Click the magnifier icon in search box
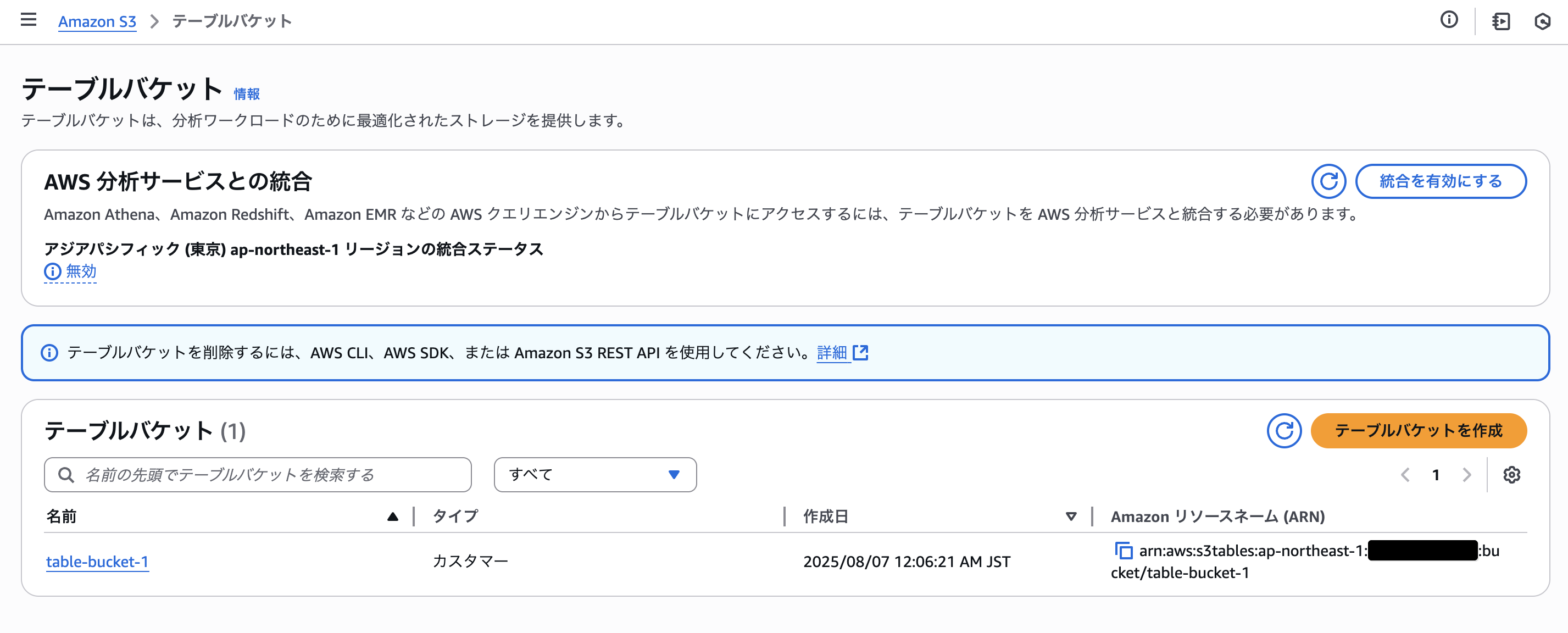The width and height of the screenshot is (1568, 633). pos(66,475)
